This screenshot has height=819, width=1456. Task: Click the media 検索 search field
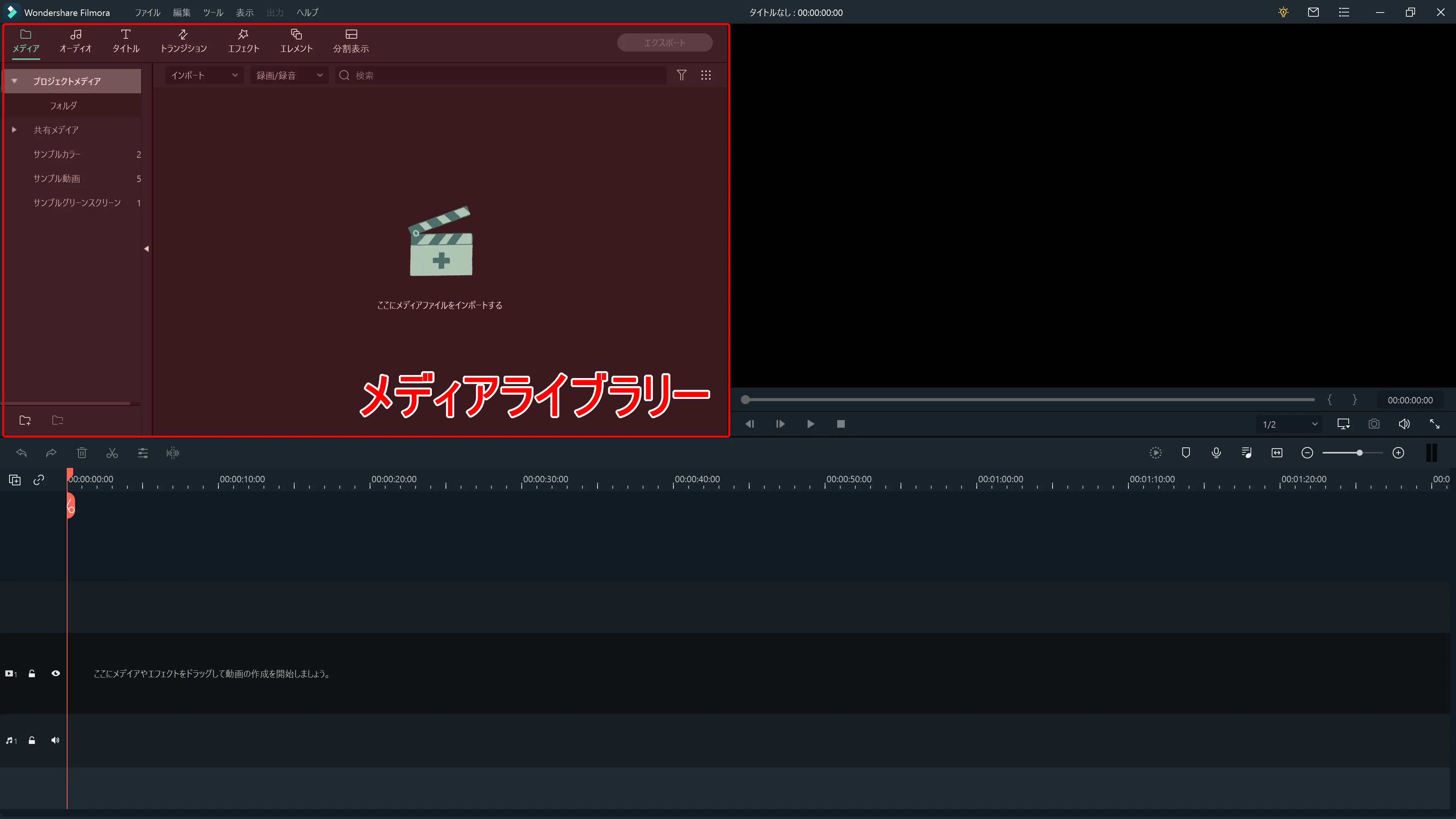[x=501, y=75]
